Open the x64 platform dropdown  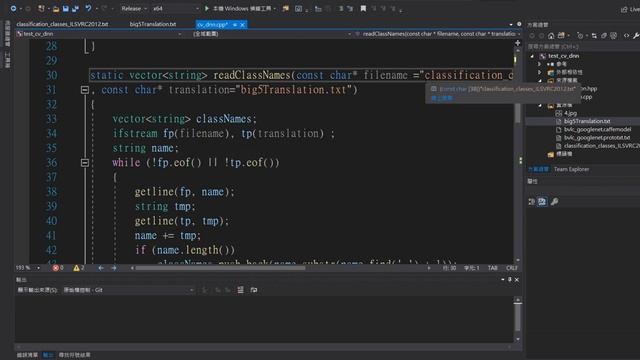(x=176, y=9)
